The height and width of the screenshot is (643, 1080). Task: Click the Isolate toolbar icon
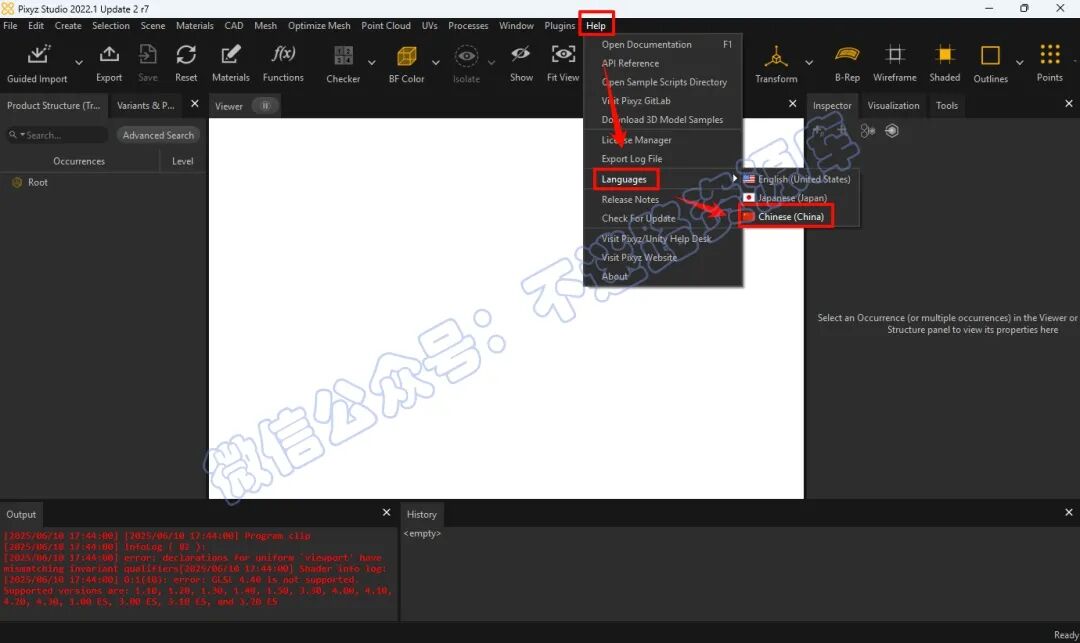(466, 56)
